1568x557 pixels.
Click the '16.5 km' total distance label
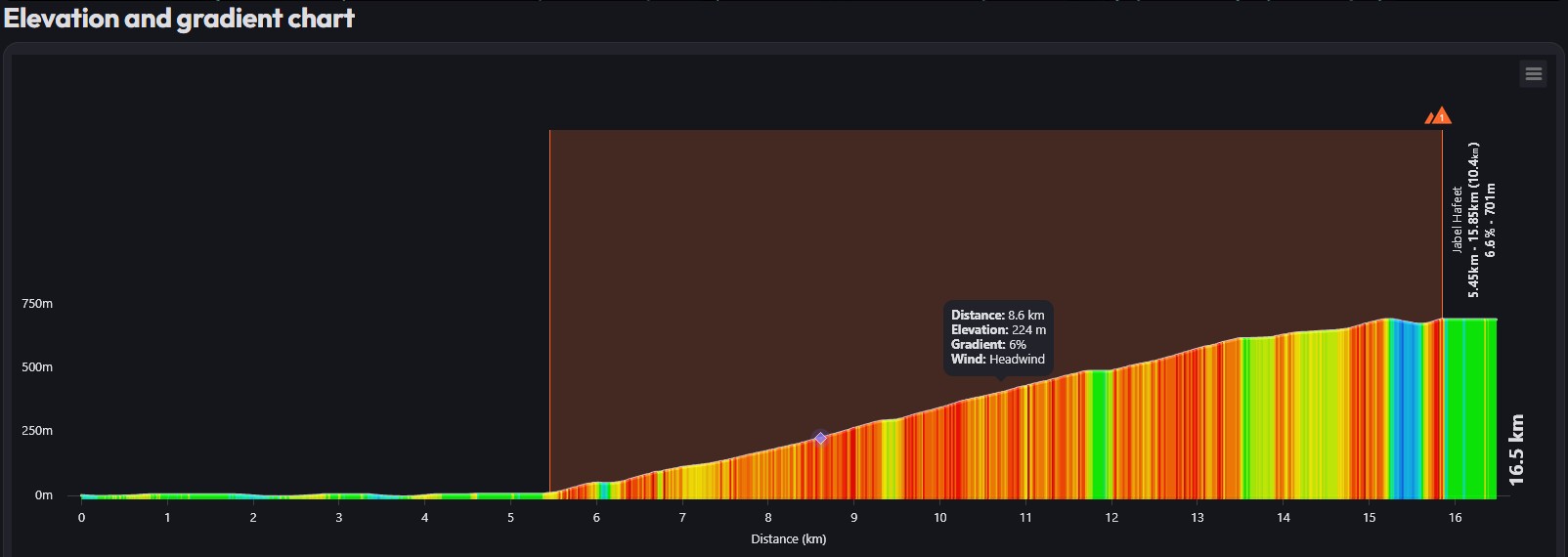(x=1516, y=450)
